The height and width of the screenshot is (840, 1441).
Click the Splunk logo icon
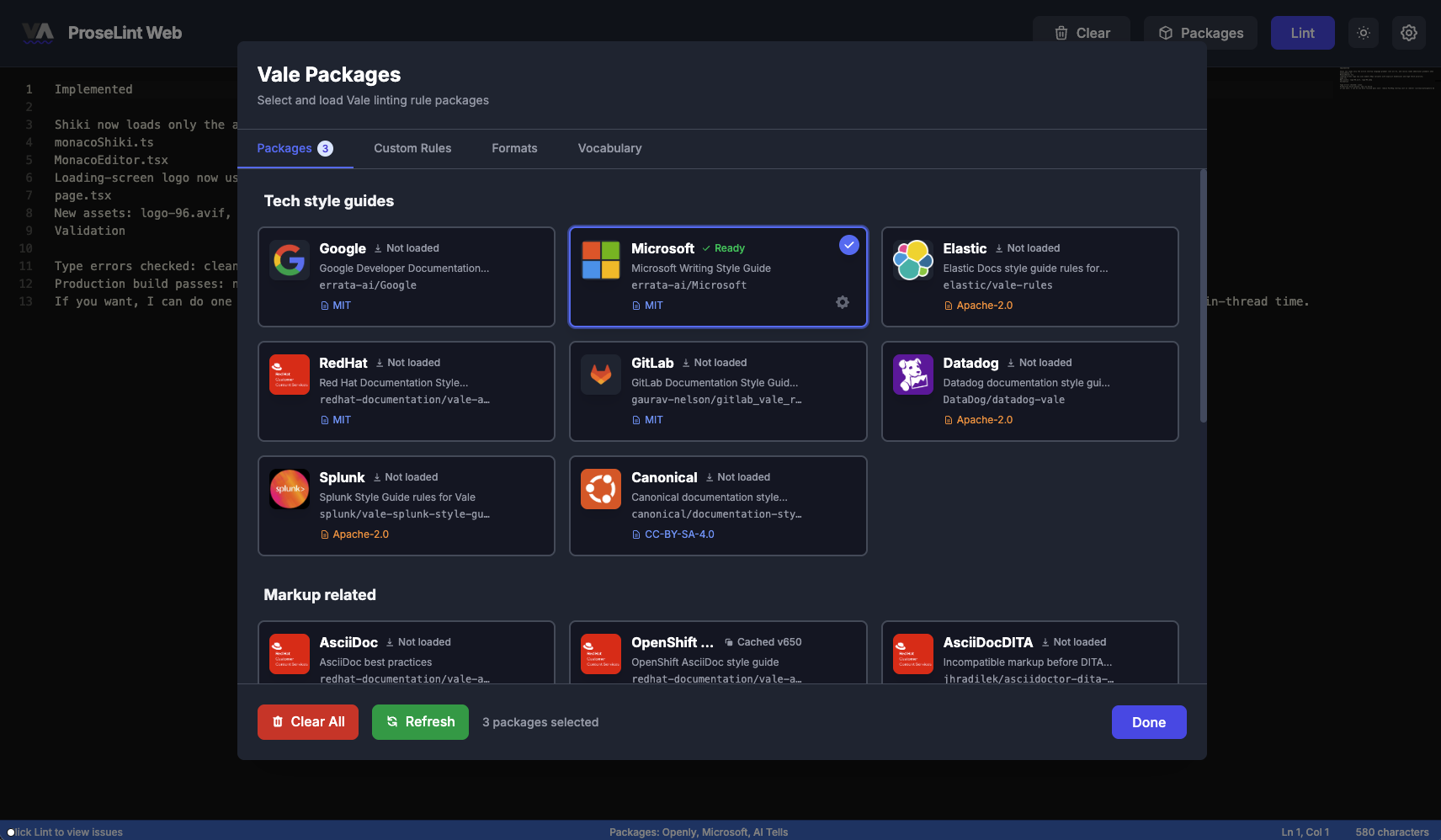click(289, 489)
